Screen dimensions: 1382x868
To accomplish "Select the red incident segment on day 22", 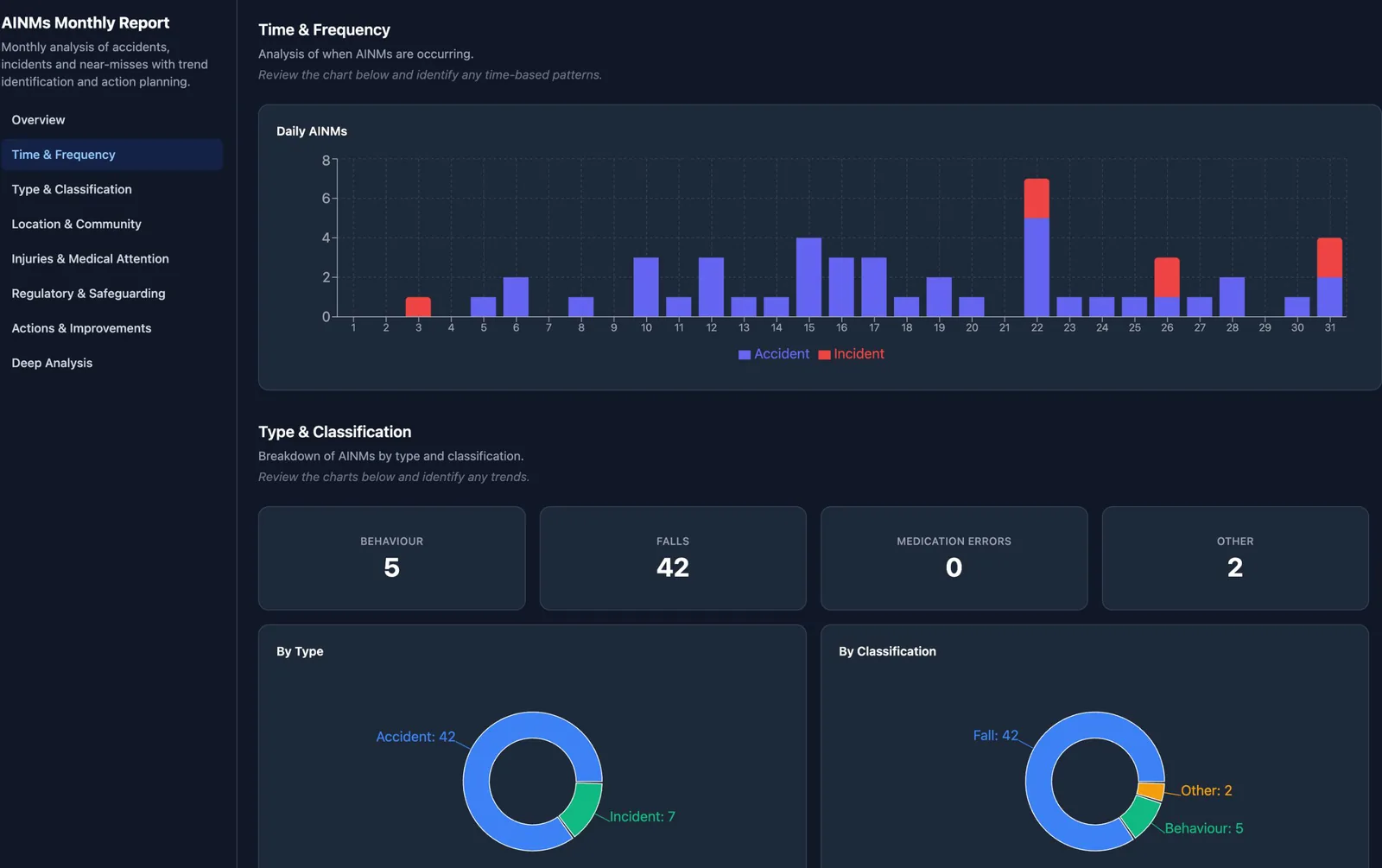I will (x=1036, y=199).
